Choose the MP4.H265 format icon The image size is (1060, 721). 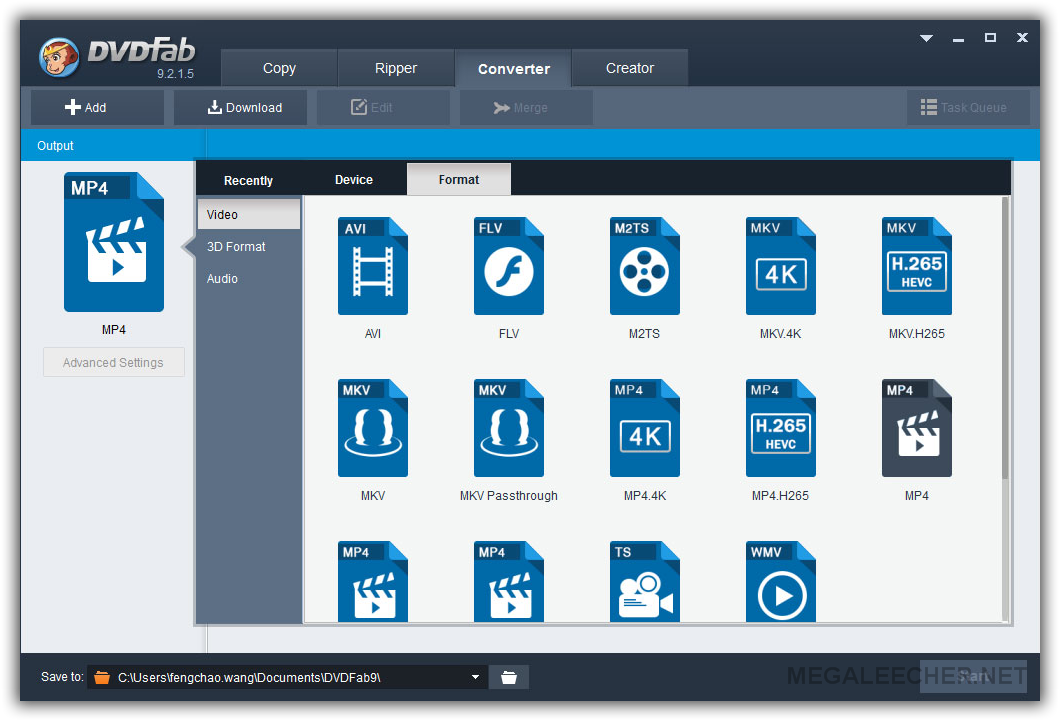coord(781,428)
